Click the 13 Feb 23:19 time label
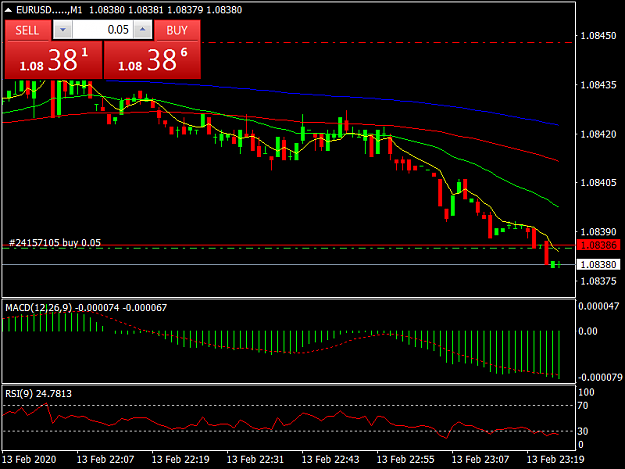Viewport: 625px width, 469px height. (555, 459)
